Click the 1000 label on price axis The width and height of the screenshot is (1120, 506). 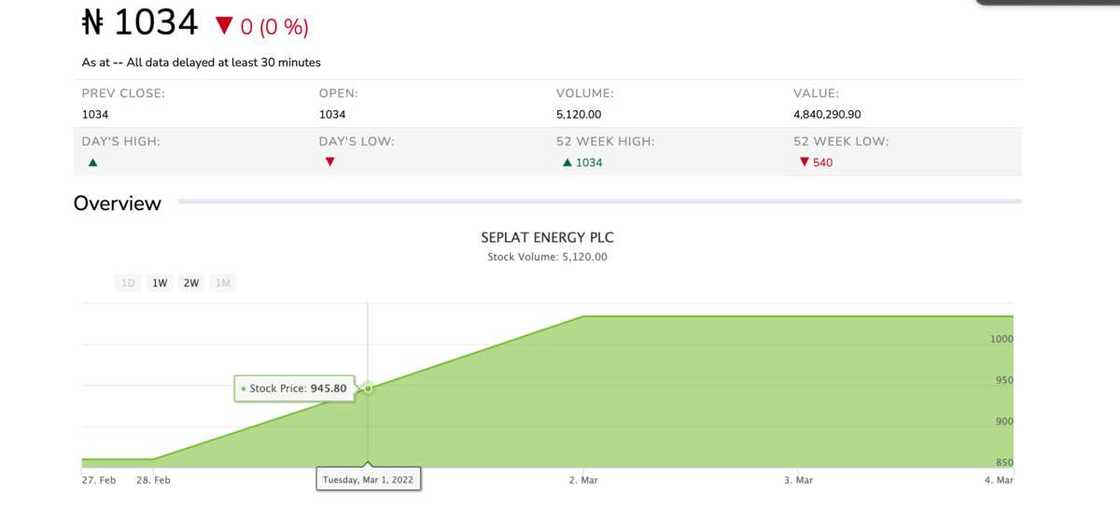[x=1002, y=339]
